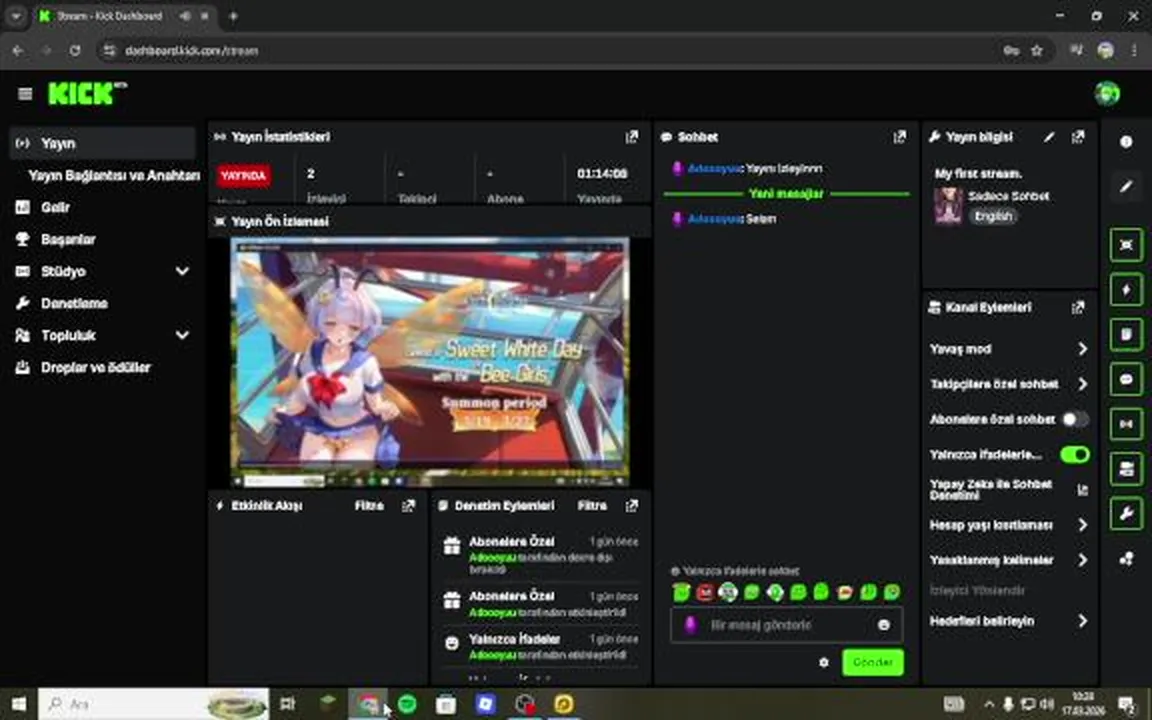Bookmark this page with the star icon
This screenshot has height=720, width=1152.
point(1037,51)
